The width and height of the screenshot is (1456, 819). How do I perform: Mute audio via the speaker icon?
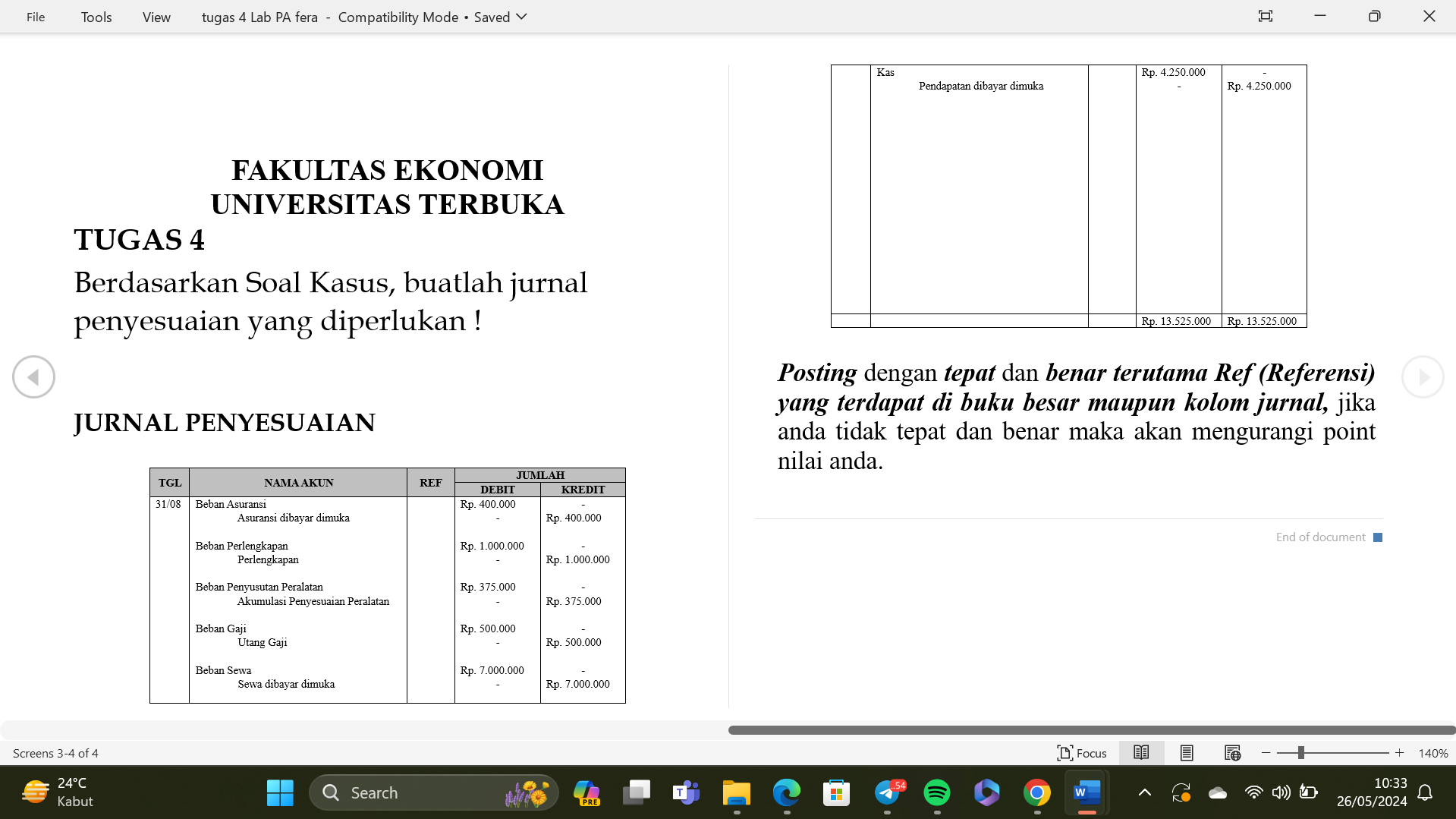(1281, 792)
